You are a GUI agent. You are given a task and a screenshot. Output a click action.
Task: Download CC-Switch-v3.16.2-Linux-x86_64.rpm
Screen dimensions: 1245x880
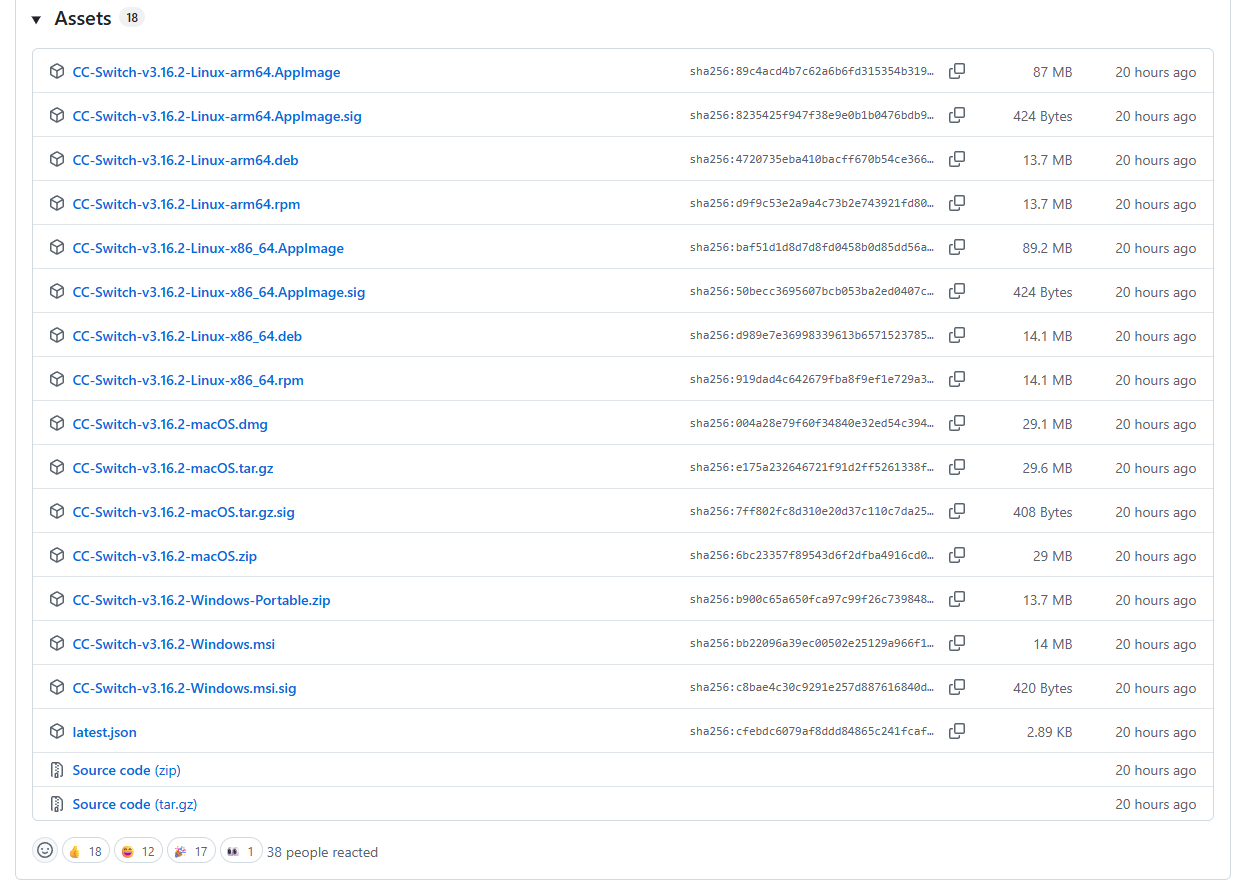point(188,380)
